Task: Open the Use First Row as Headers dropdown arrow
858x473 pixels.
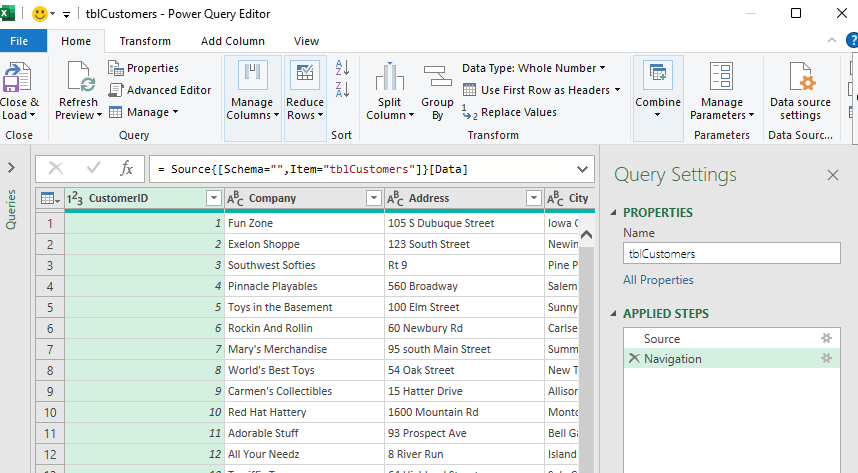Action: [618, 90]
